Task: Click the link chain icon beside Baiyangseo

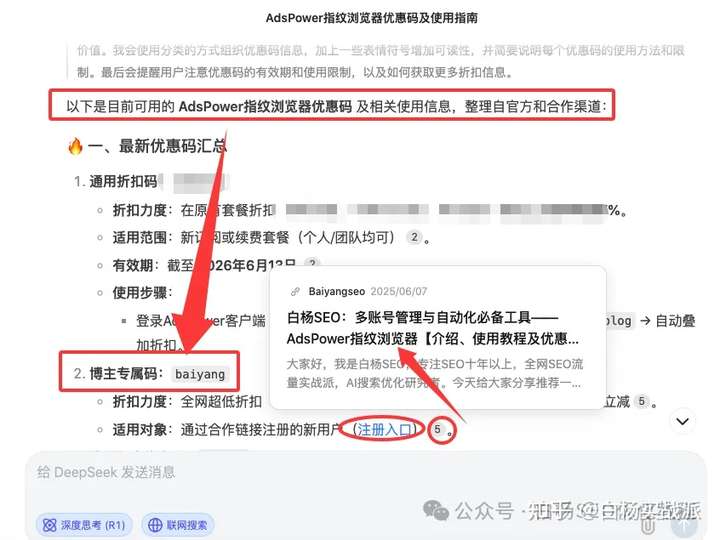Action: 295,292
